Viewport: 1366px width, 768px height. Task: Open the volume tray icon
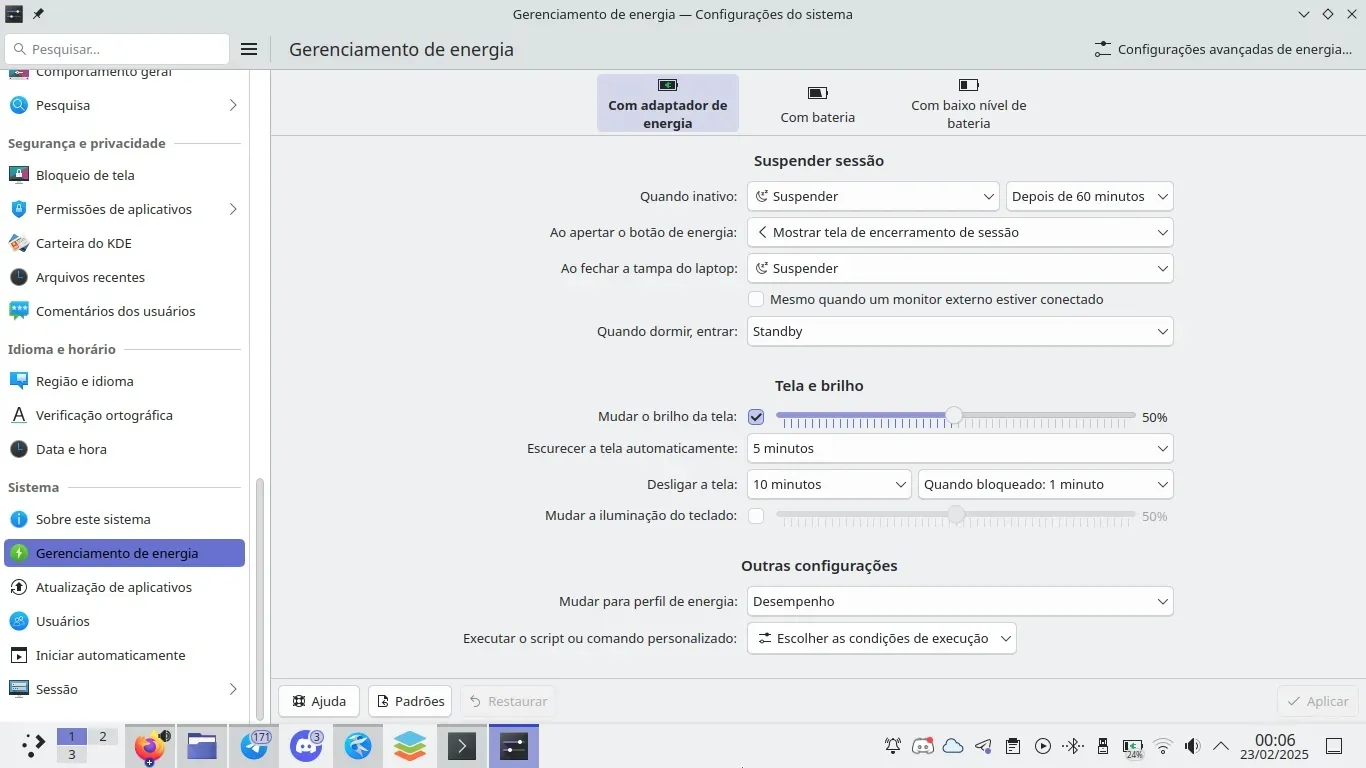(x=1192, y=746)
